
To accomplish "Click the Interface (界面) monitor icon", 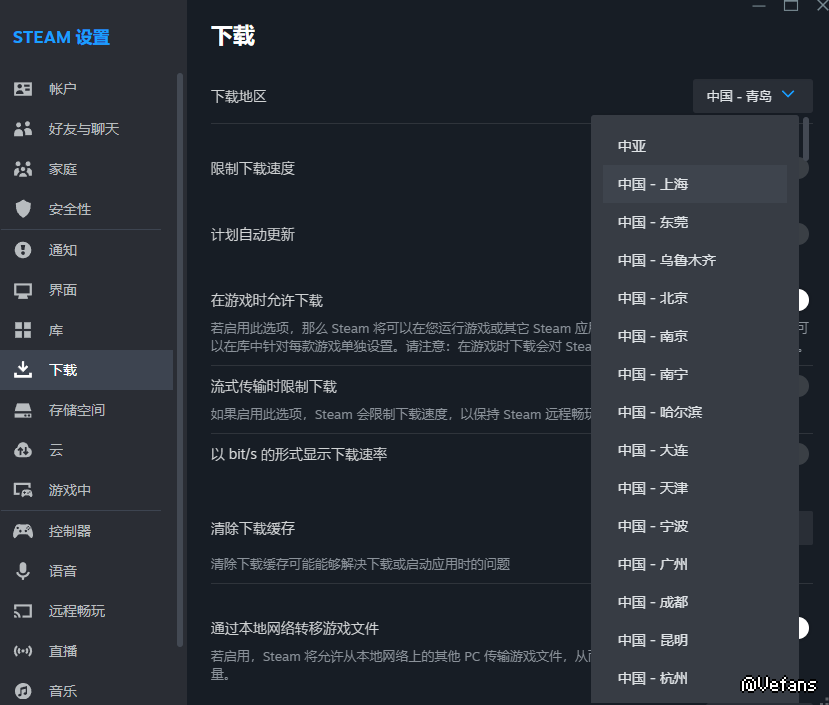I will click(x=23, y=290).
